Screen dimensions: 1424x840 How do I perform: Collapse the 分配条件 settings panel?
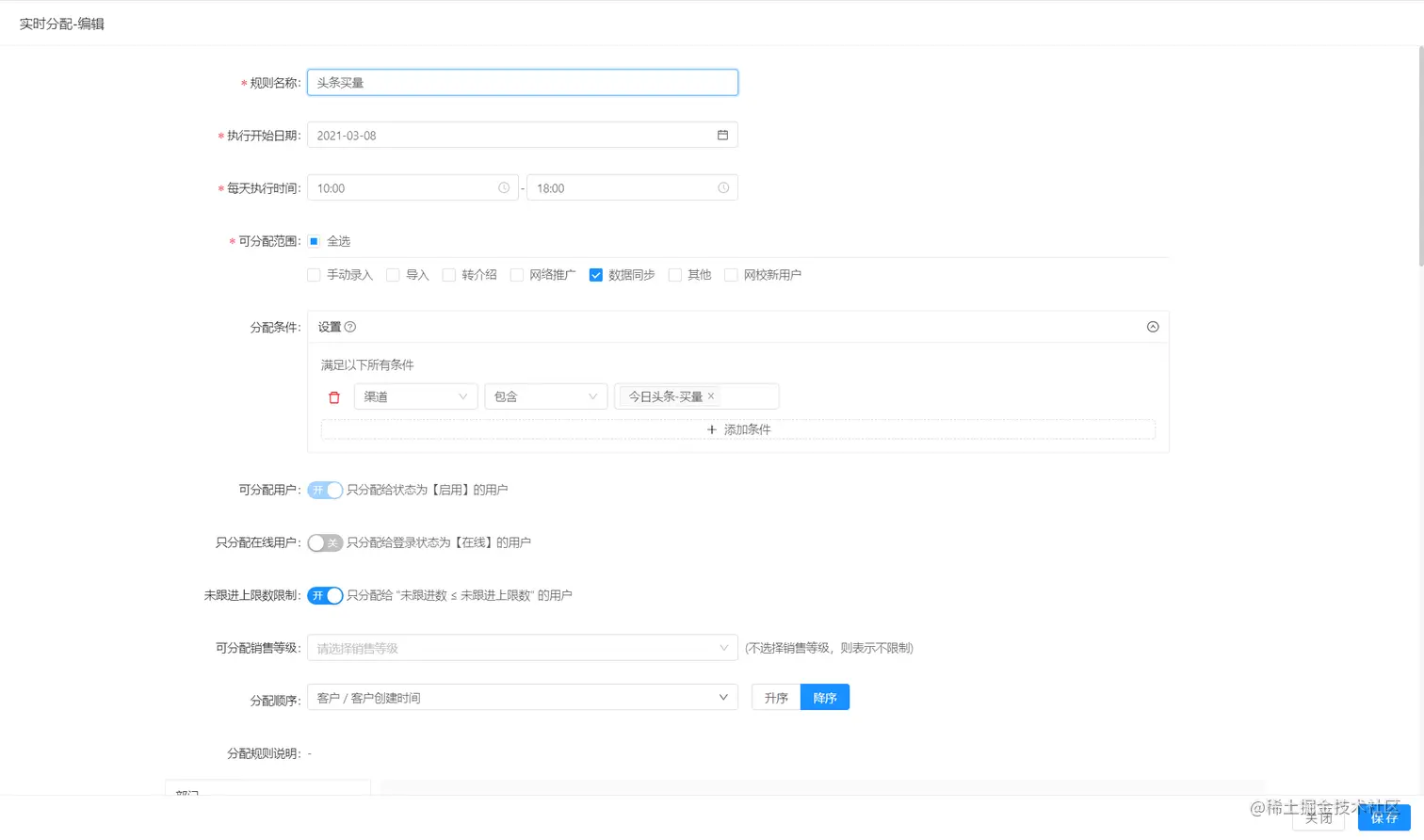[1153, 327]
